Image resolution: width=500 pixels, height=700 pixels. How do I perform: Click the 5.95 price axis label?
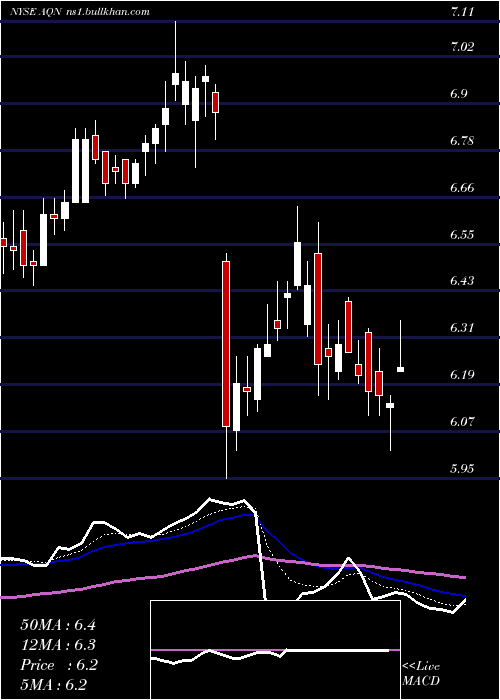(x=461, y=468)
